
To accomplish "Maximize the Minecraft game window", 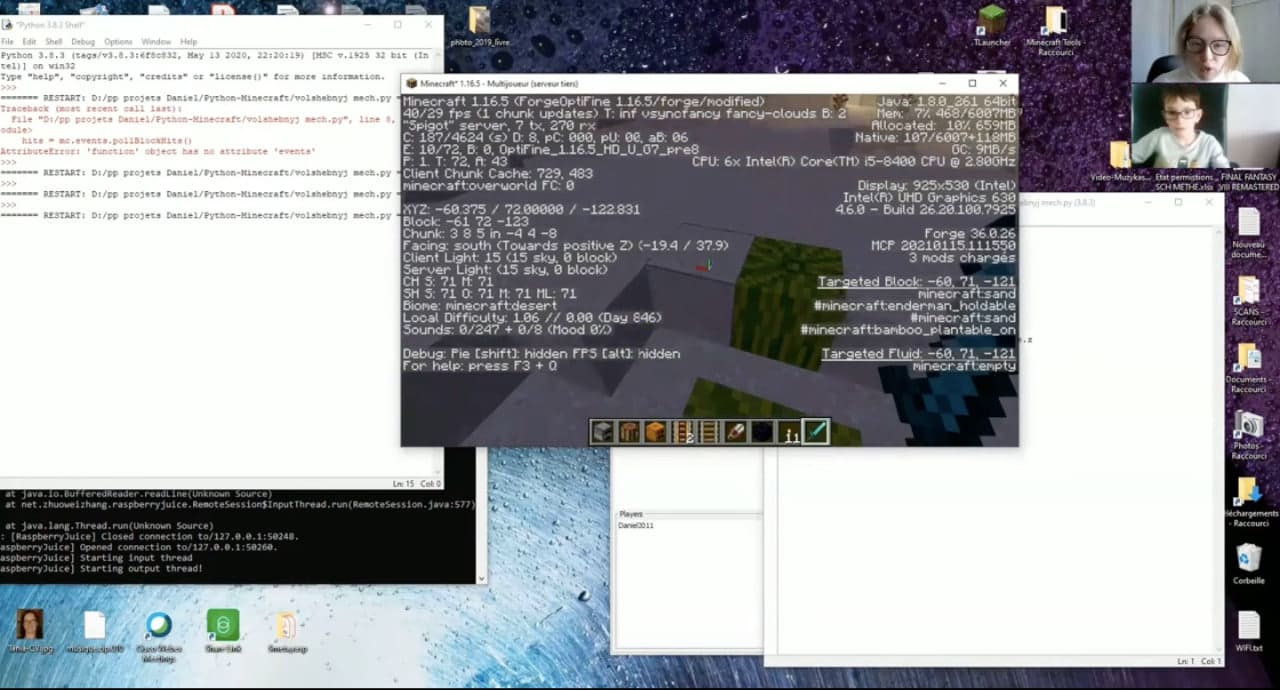I will [972, 83].
